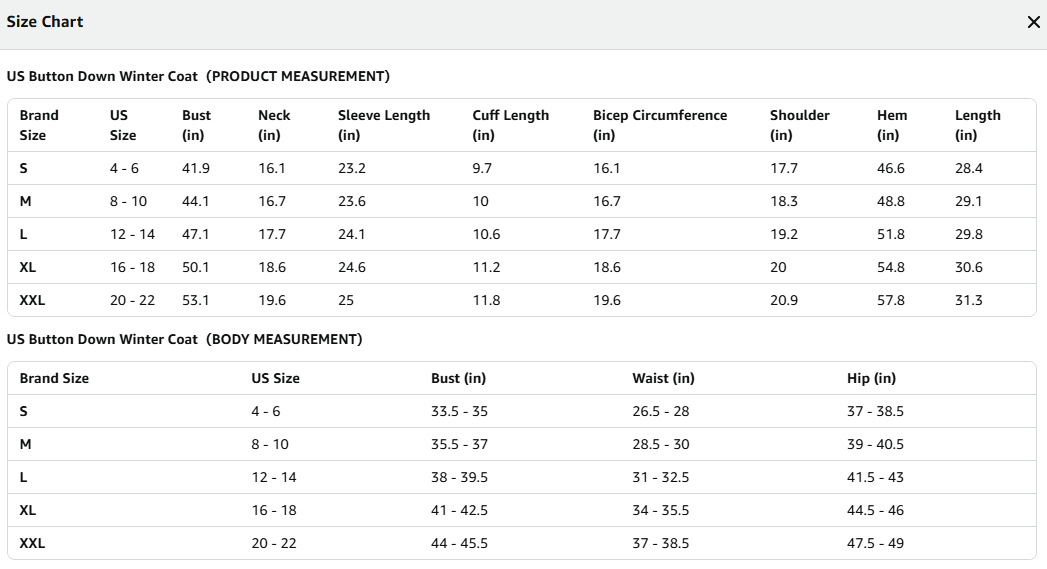Select hem value '57.8'
The width and height of the screenshot is (1047, 569).
(x=891, y=301)
